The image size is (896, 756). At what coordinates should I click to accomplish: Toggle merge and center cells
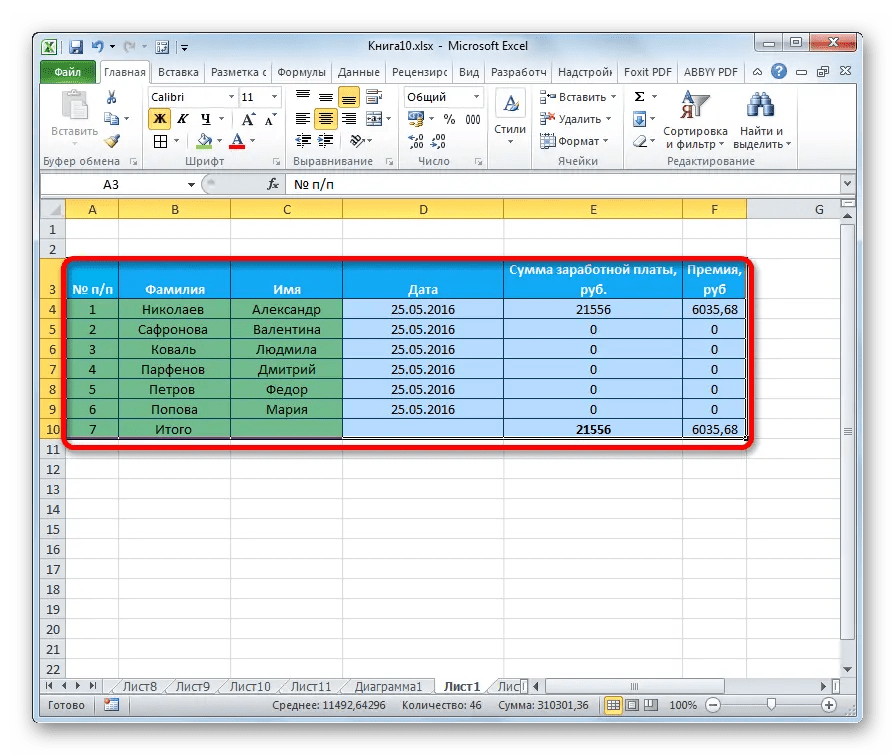click(x=373, y=120)
